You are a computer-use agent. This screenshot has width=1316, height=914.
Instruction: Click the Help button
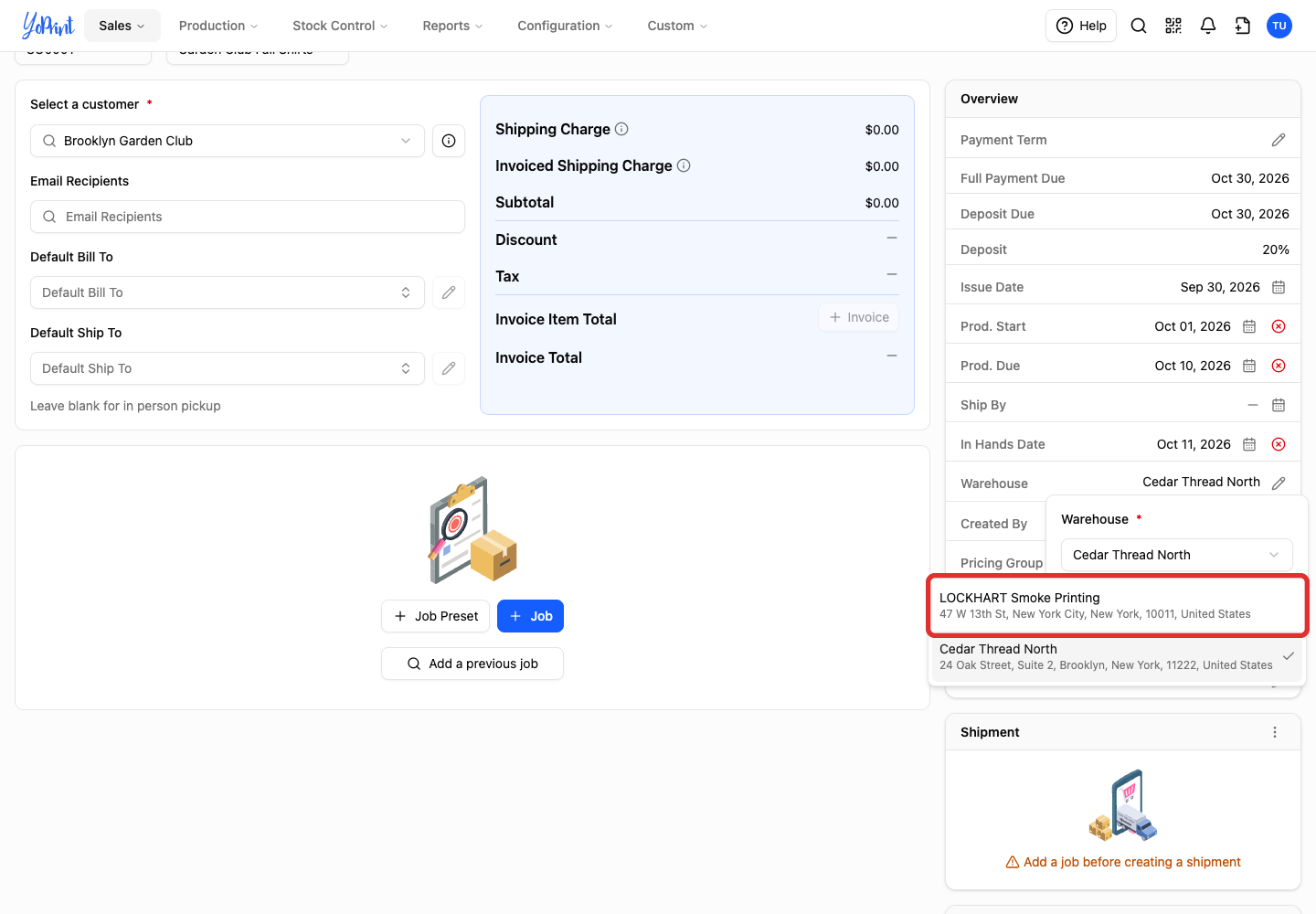[x=1081, y=26]
